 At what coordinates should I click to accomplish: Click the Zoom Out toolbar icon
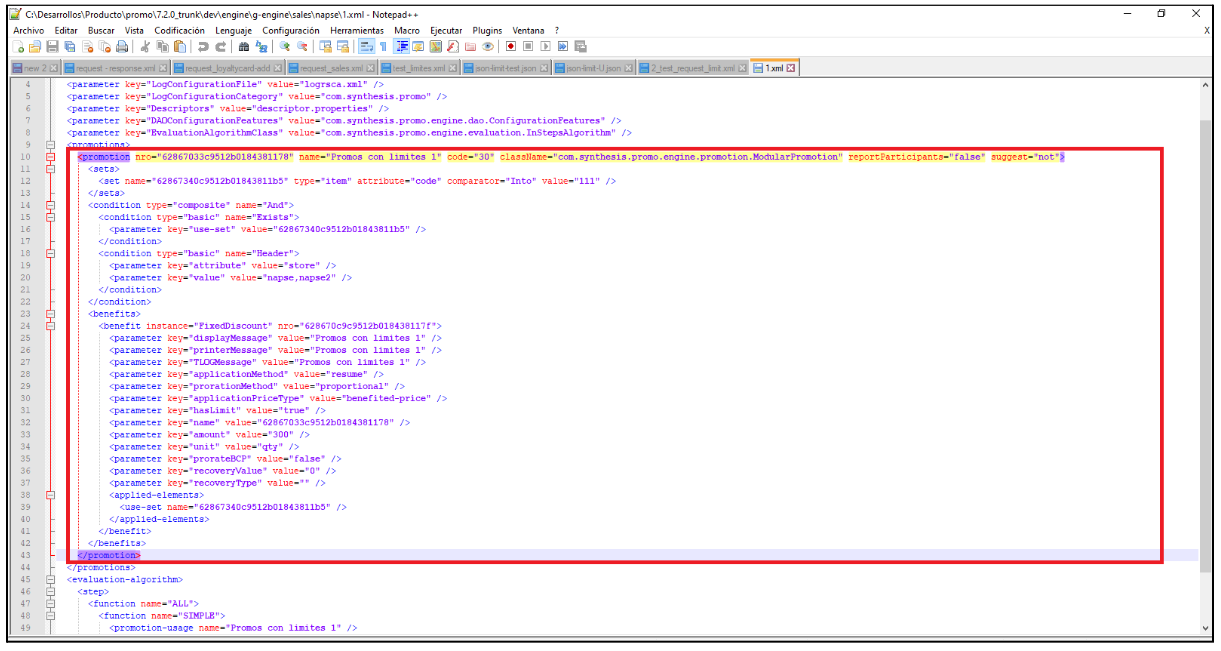(x=302, y=47)
